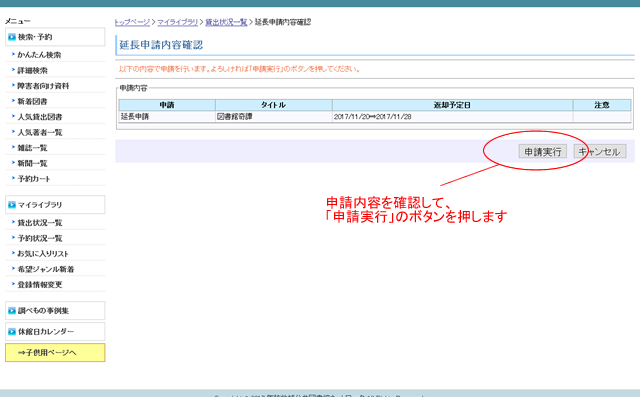
Task: Open the 調べもの事例集 menu item
Action: click(x=55, y=311)
